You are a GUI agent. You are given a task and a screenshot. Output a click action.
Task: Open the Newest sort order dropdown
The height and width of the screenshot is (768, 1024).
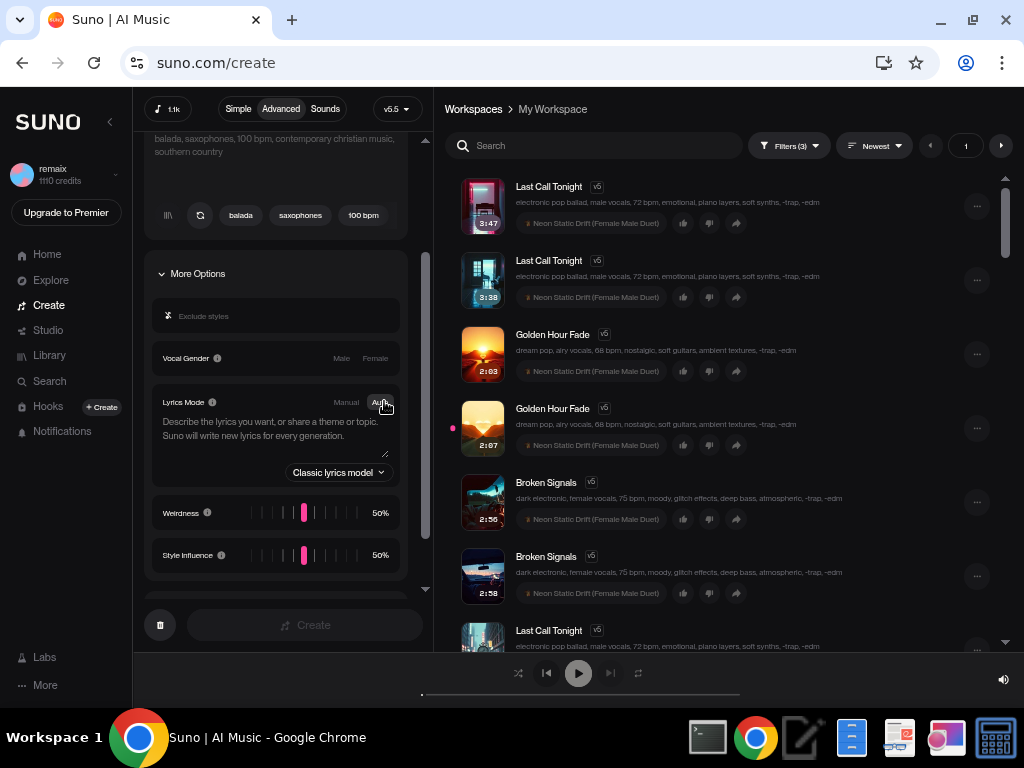tap(874, 145)
